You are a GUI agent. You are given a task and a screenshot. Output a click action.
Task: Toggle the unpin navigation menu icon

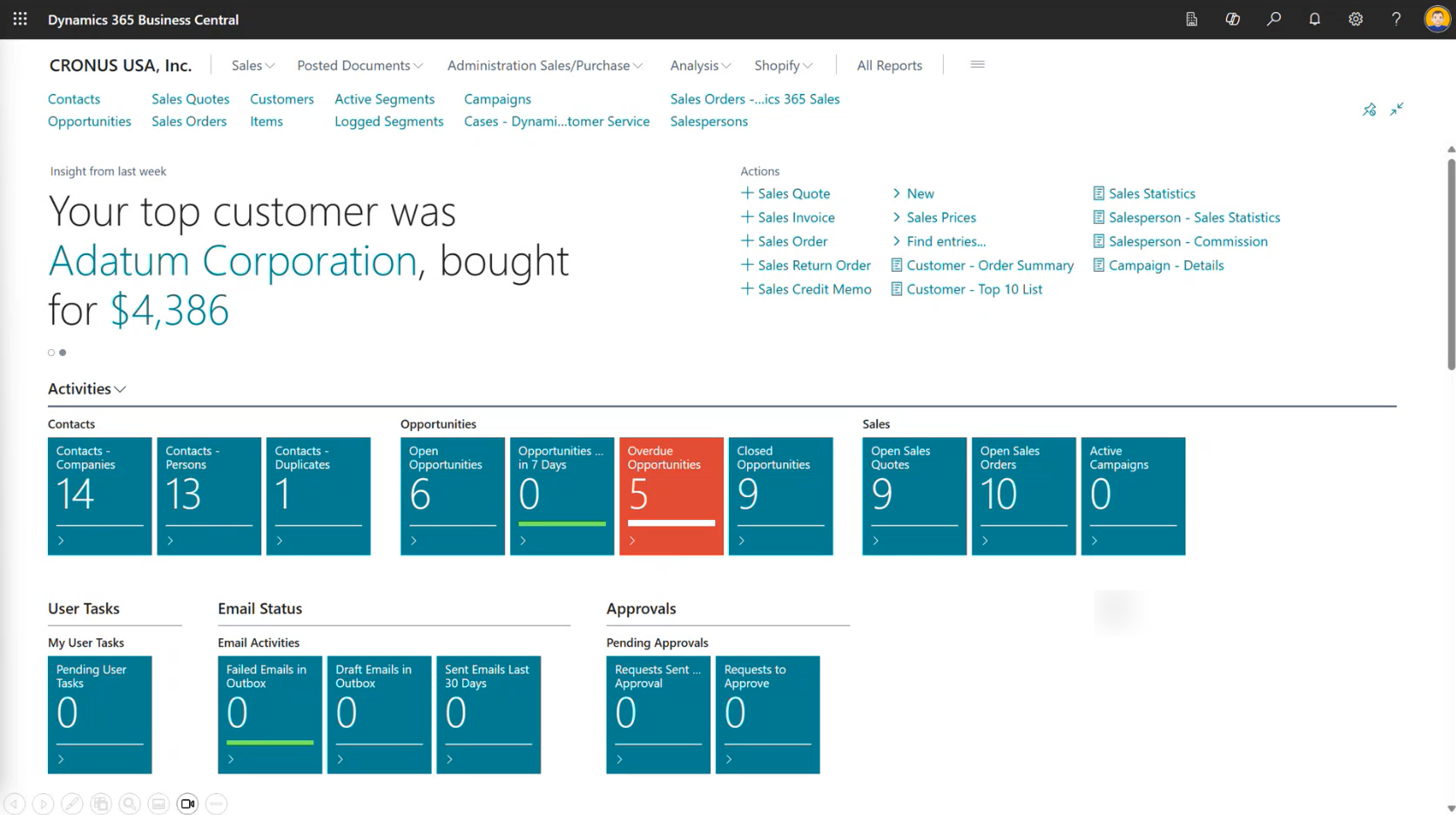coord(1369,109)
